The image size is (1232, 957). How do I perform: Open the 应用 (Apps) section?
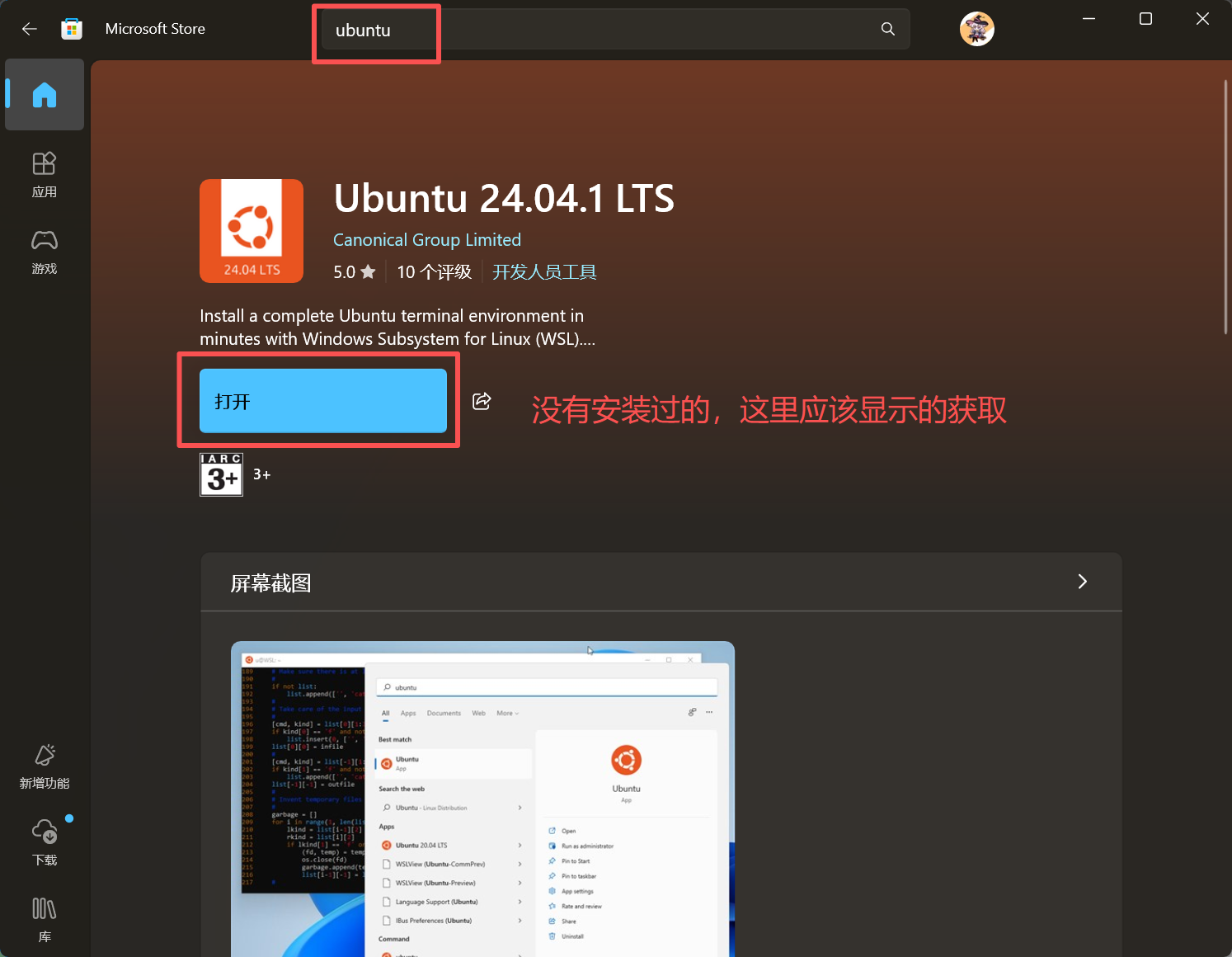click(45, 174)
